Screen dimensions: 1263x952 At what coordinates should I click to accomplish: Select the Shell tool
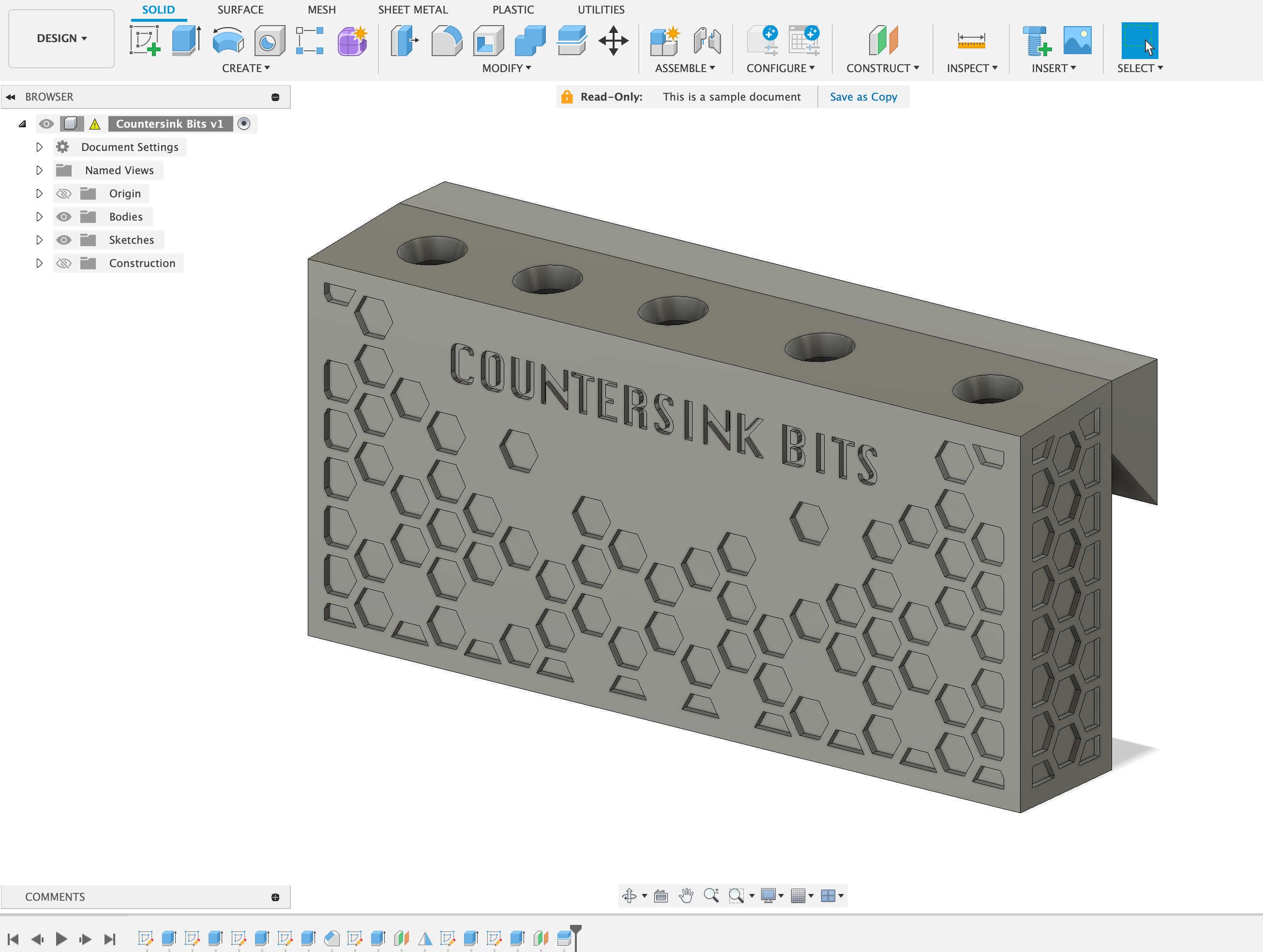pyautogui.click(x=488, y=41)
